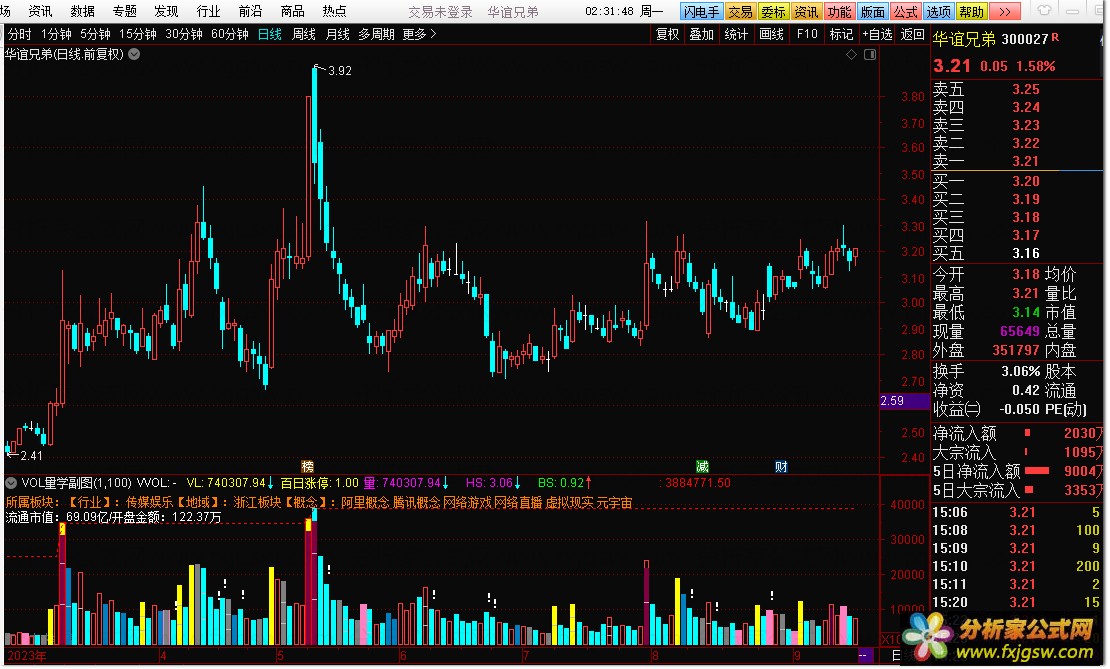Select the 画线 drawing tool
This screenshot has width=1110, height=669.
click(772, 34)
